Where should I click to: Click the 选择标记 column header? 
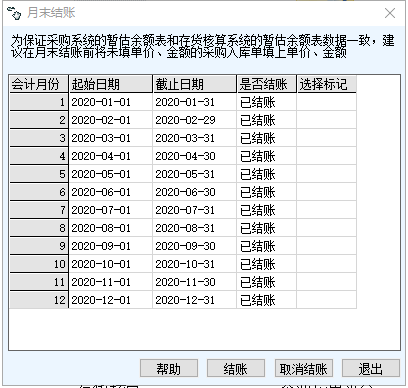click(327, 84)
